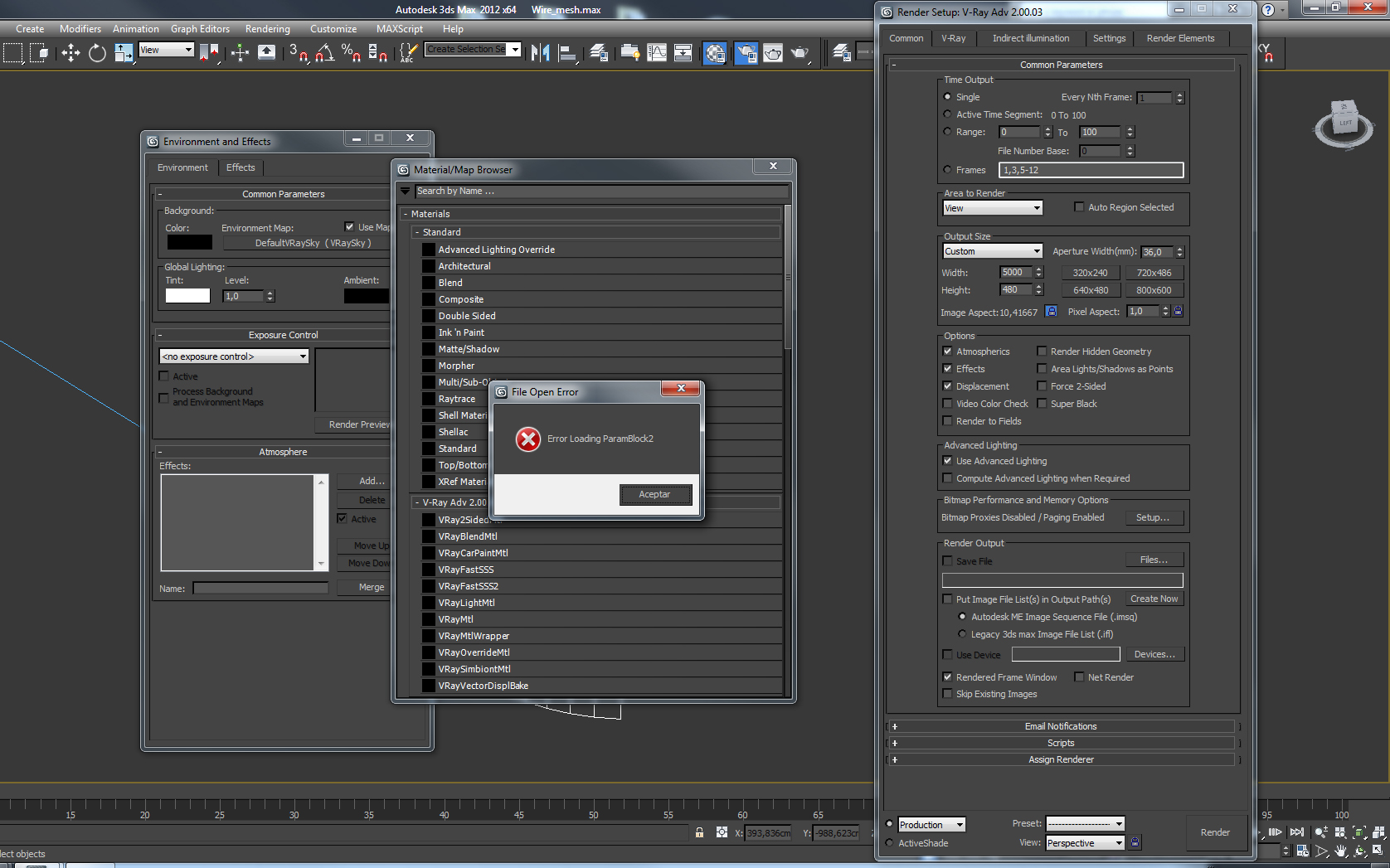Click the Render button
The height and width of the screenshot is (868, 1390).
[x=1215, y=832]
